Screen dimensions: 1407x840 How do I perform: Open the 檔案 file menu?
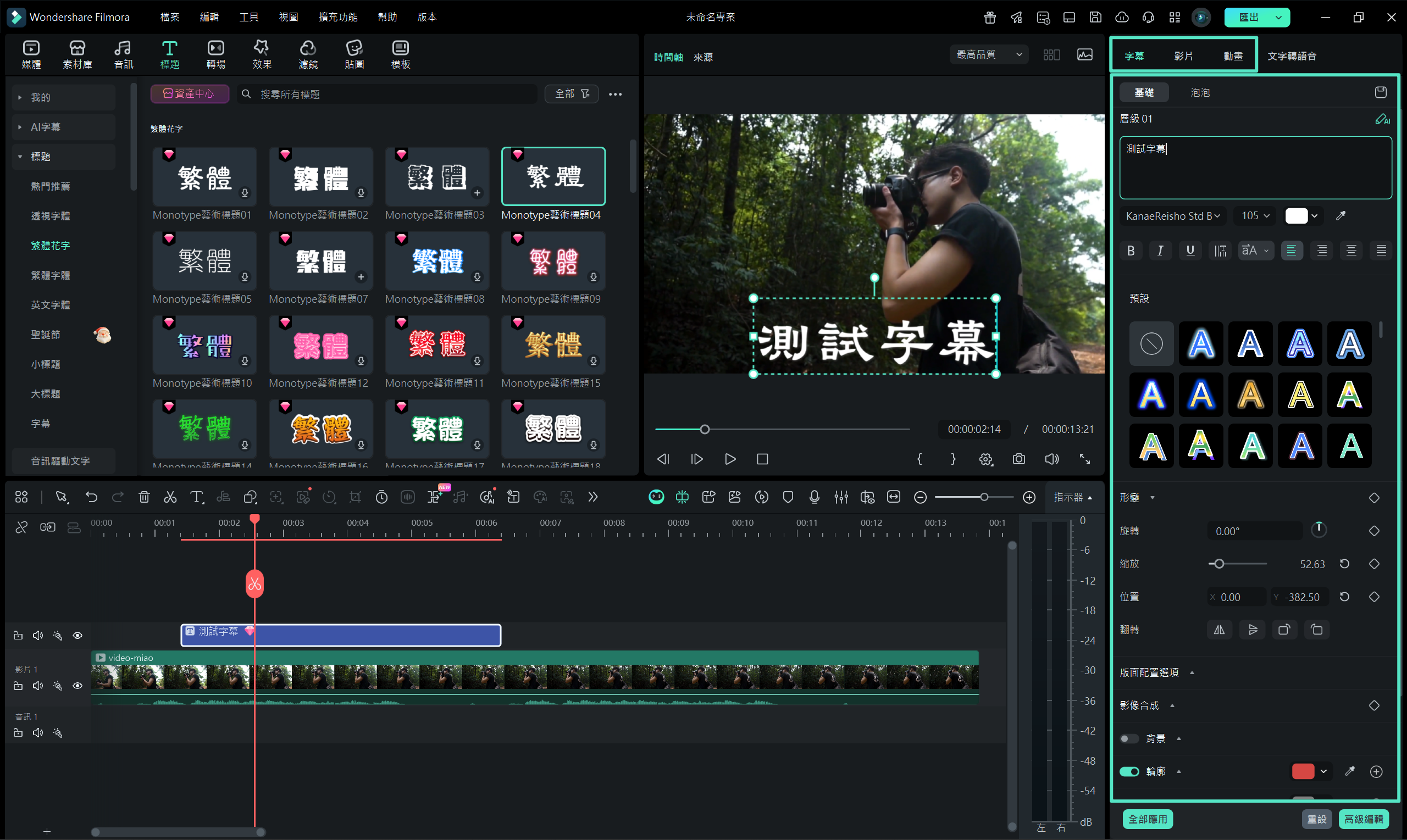coord(169,17)
